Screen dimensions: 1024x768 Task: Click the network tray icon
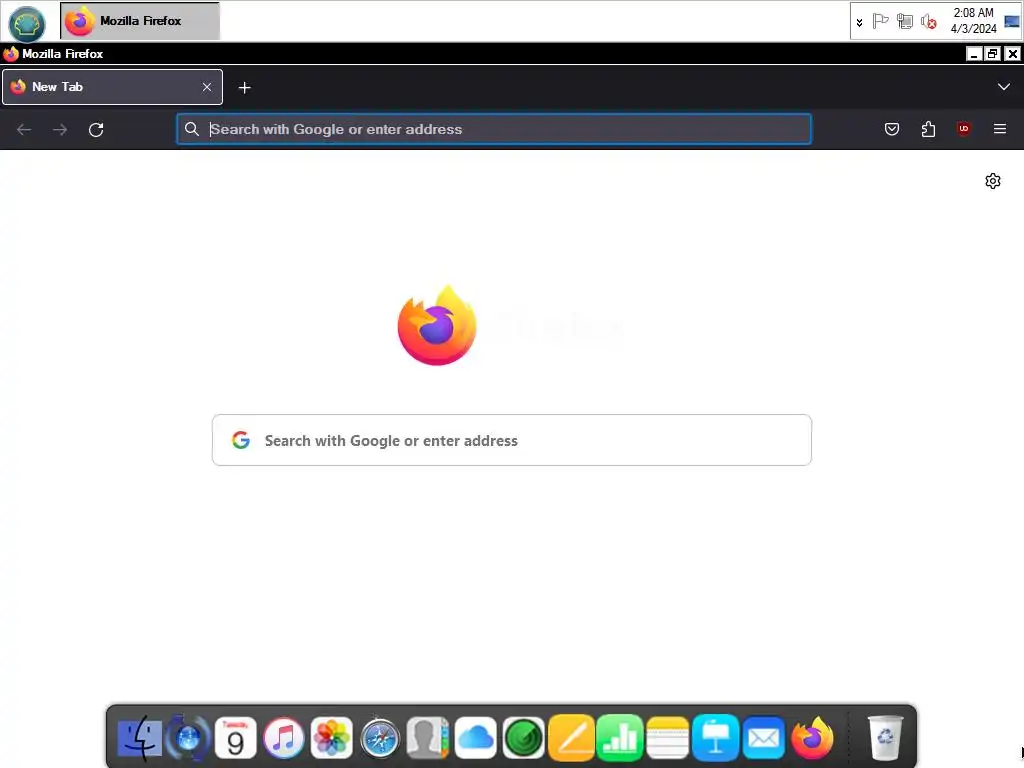pyautogui.click(x=904, y=22)
